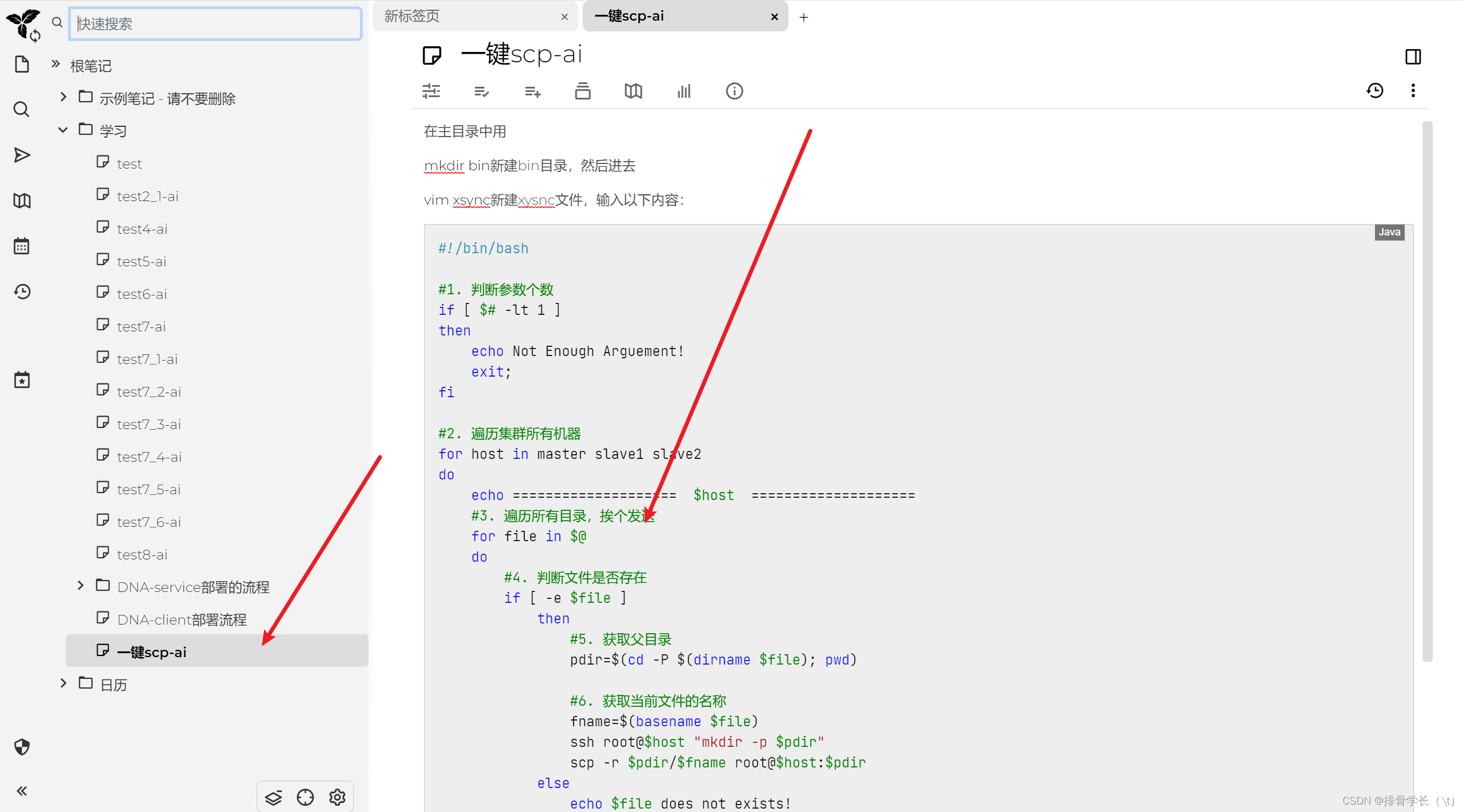Click the 根笔记 hoist chevrons
Viewport: 1463px width, 812px height.
(x=55, y=63)
